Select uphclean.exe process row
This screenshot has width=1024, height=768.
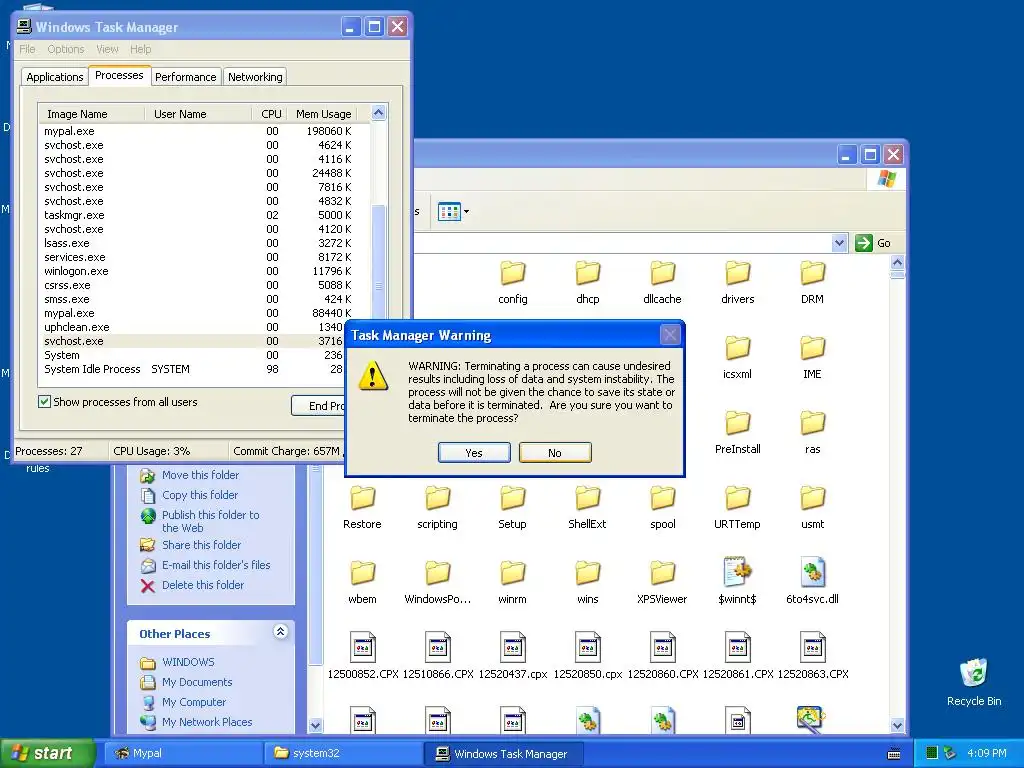pos(193,327)
